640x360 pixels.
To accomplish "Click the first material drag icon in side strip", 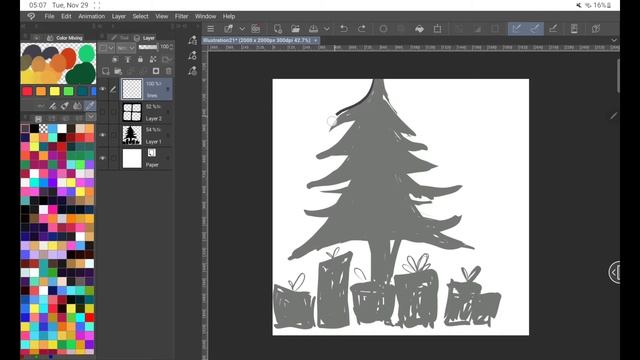I will (193, 40).
